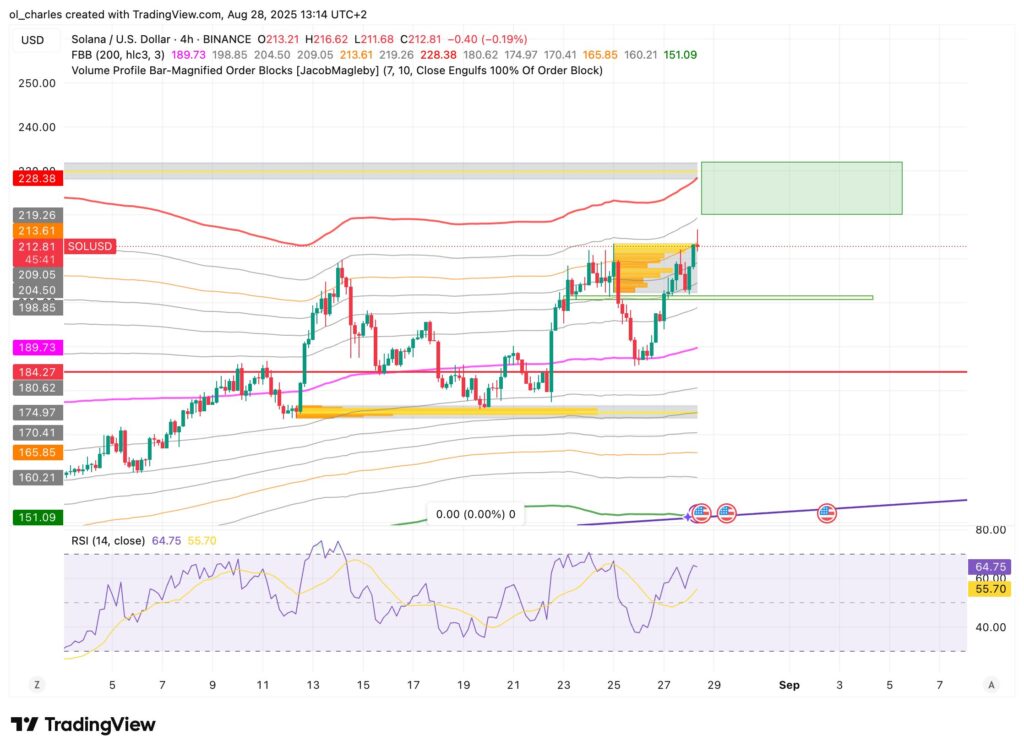Click the purple 64.75 RSI value tag

(989, 566)
